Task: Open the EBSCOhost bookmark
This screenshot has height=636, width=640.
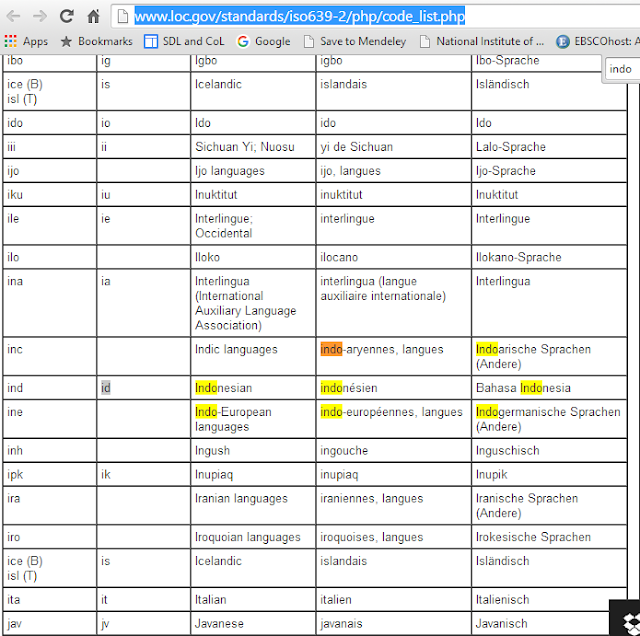Action: click(x=598, y=41)
